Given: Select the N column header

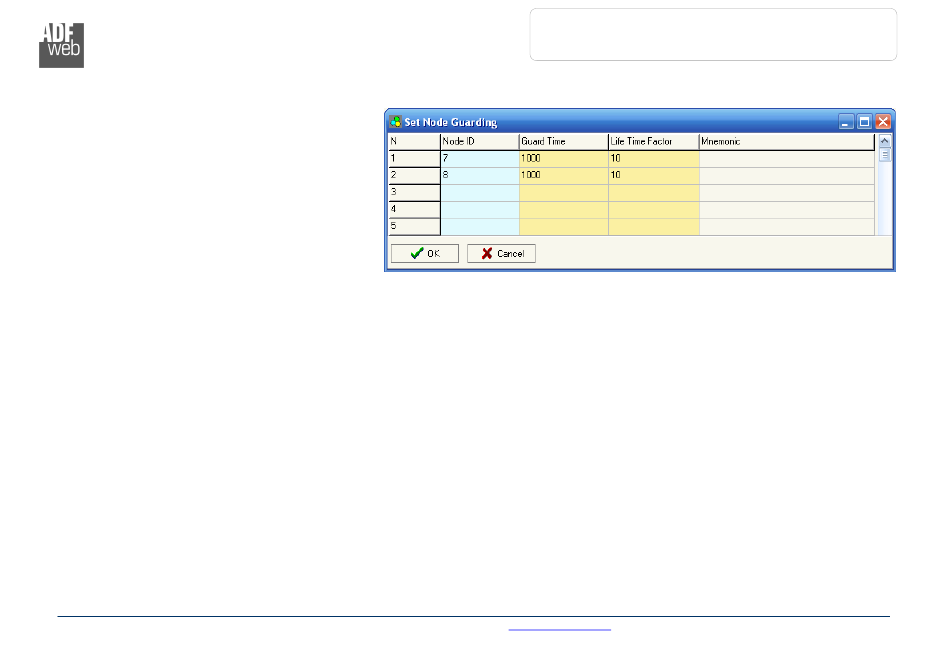Looking at the screenshot, I should point(414,142).
